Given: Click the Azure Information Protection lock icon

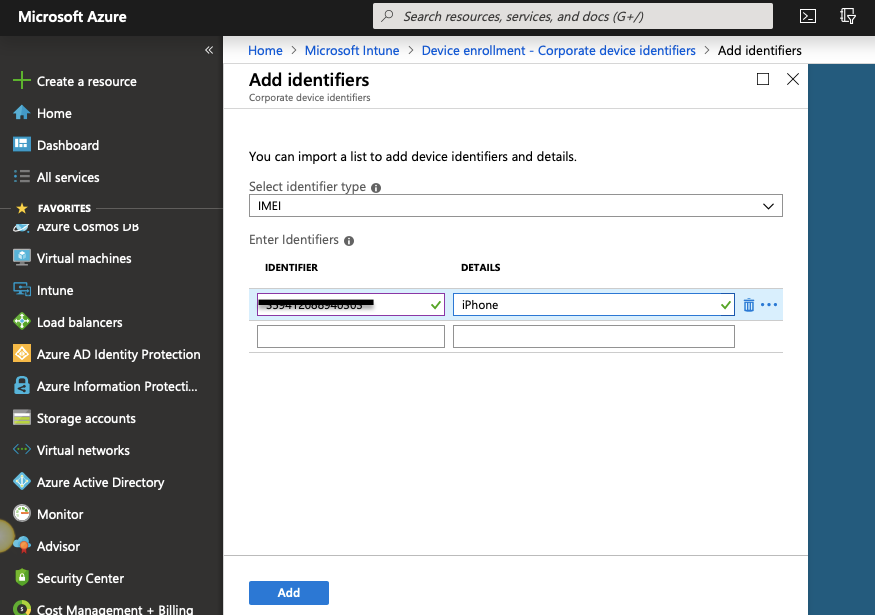Looking at the screenshot, I should [22, 386].
